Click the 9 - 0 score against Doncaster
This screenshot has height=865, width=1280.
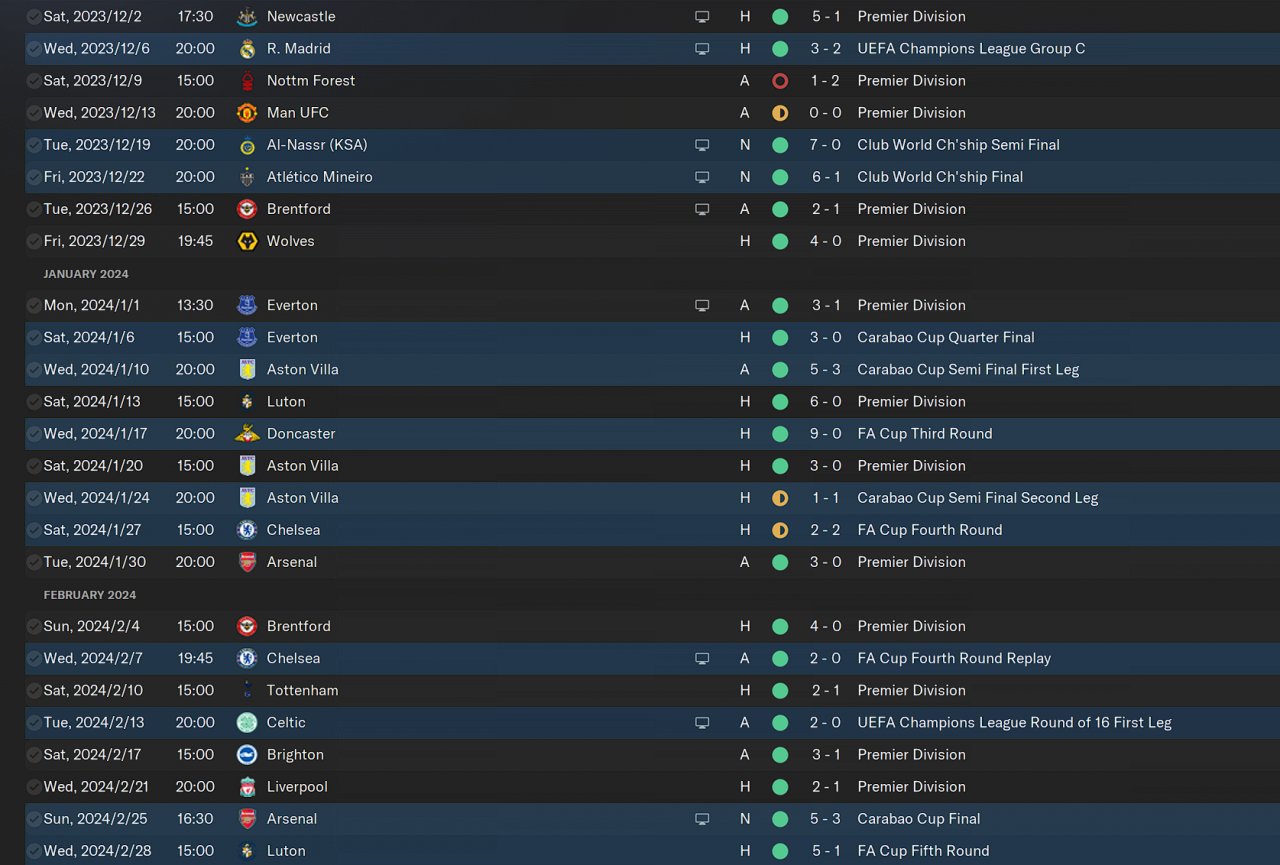coord(826,434)
